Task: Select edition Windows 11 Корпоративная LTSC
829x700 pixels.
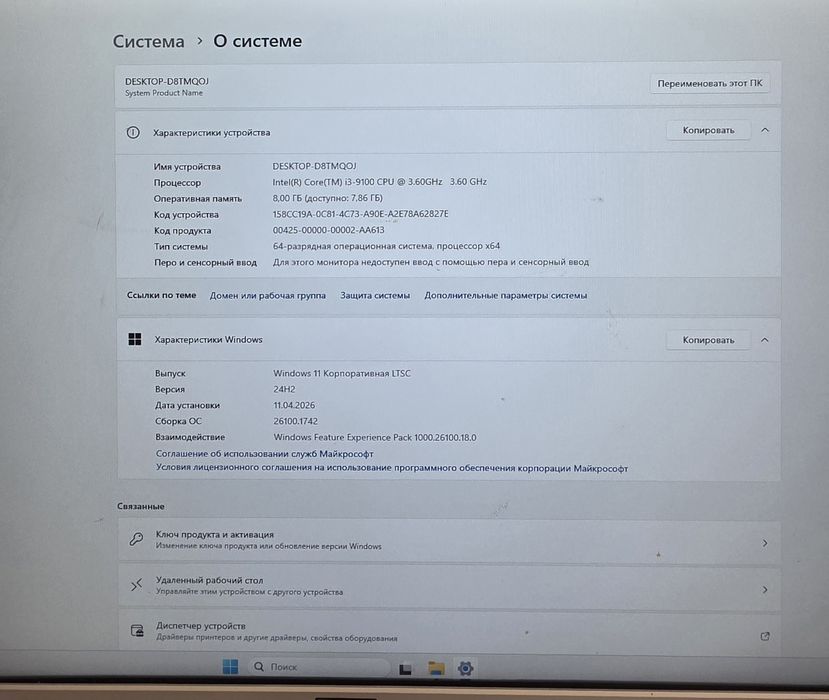Action: point(342,373)
